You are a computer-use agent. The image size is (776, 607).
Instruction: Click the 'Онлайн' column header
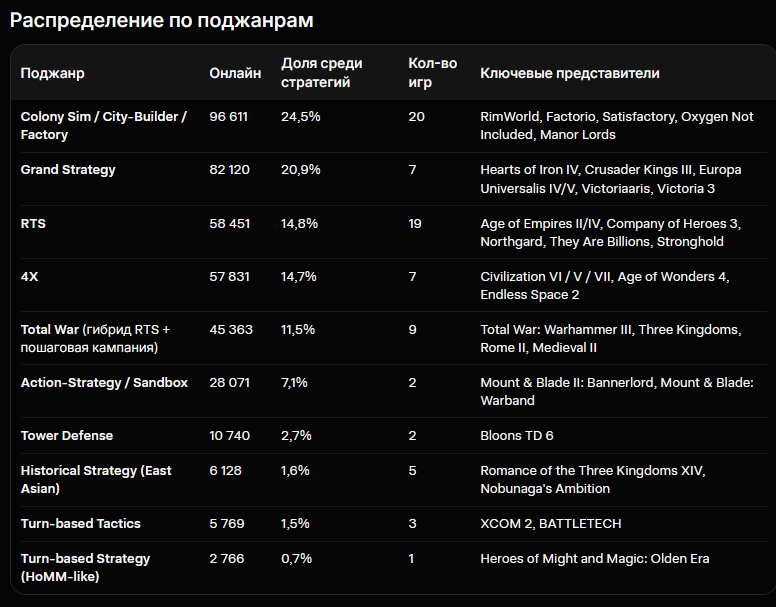coord(235,73)
